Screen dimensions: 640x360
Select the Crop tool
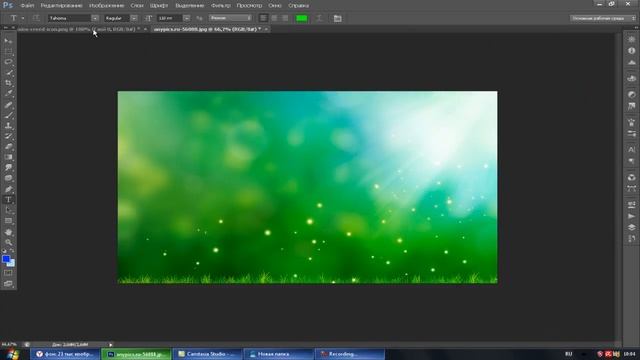(x=9, y=83)
